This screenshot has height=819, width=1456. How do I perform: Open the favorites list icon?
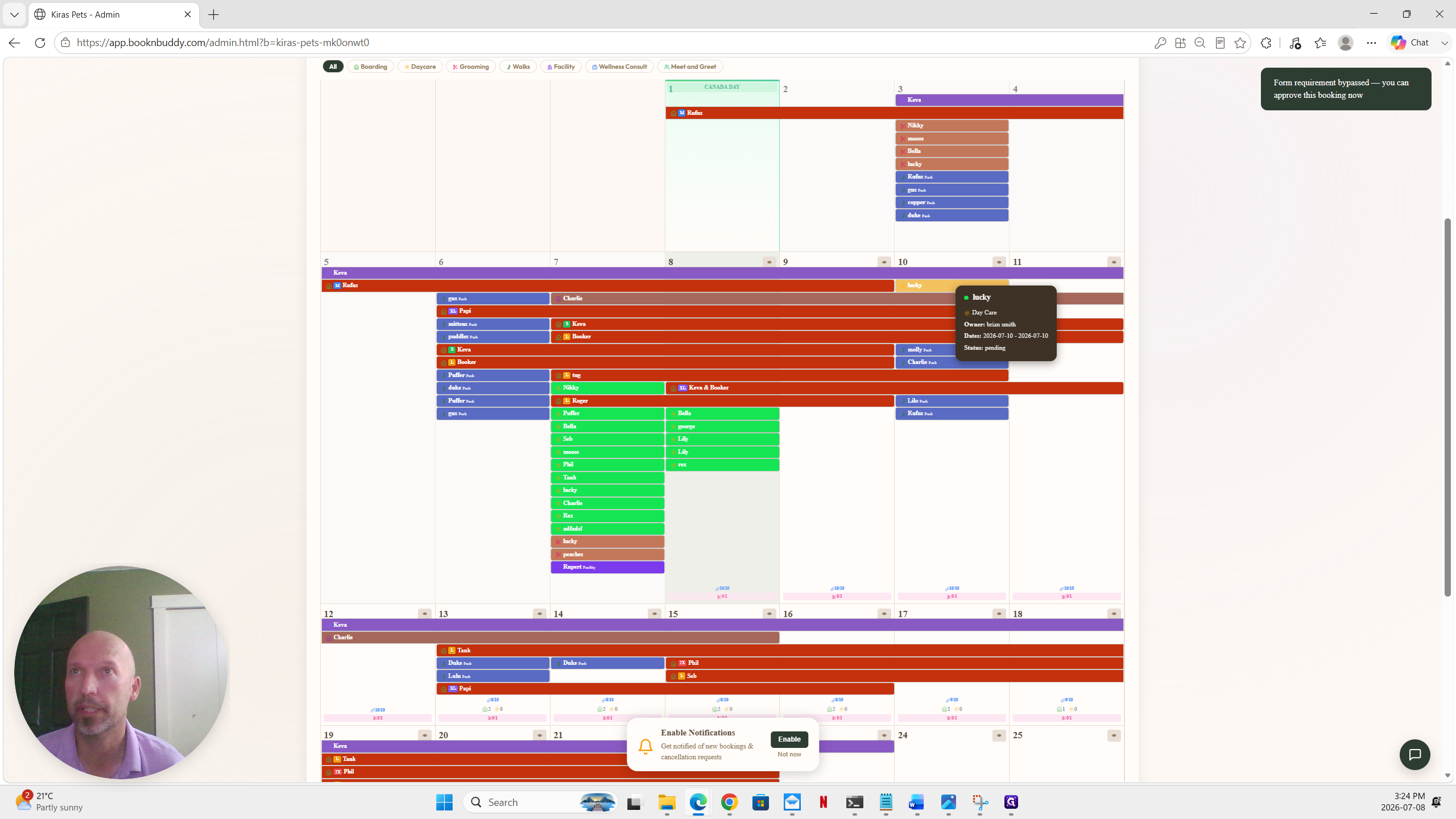pos(1320,43)
